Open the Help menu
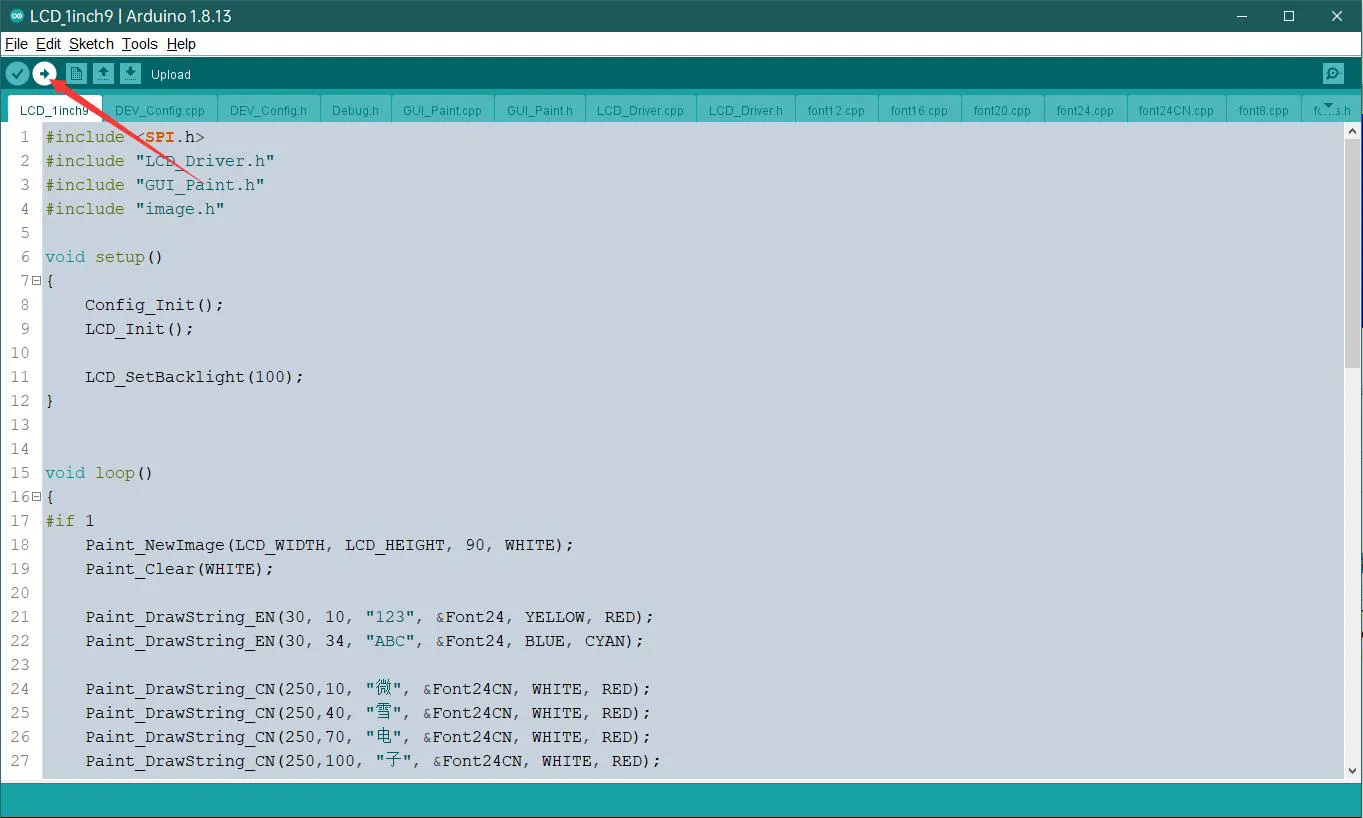Screen dimensions: 1363x818 (181, 44)
